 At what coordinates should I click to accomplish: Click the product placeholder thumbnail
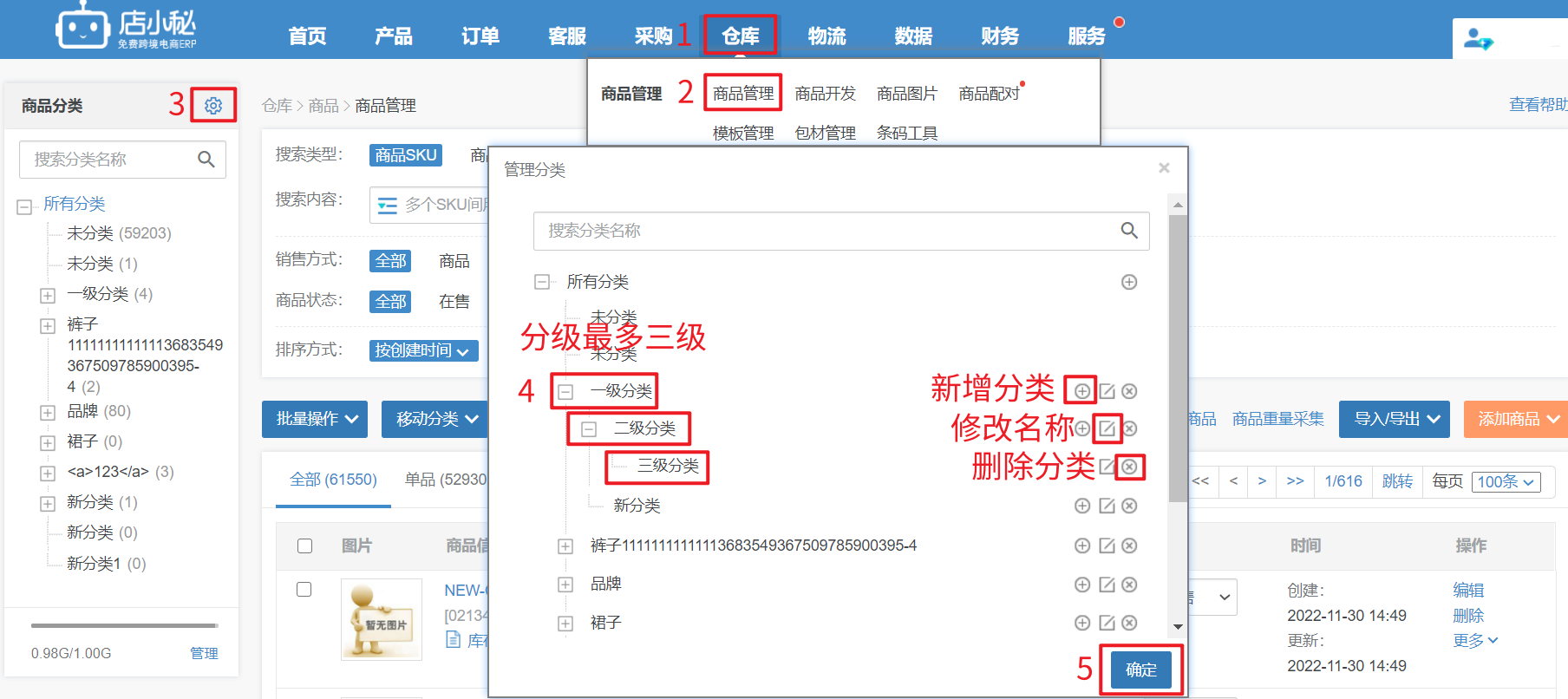tap(382, 619)
